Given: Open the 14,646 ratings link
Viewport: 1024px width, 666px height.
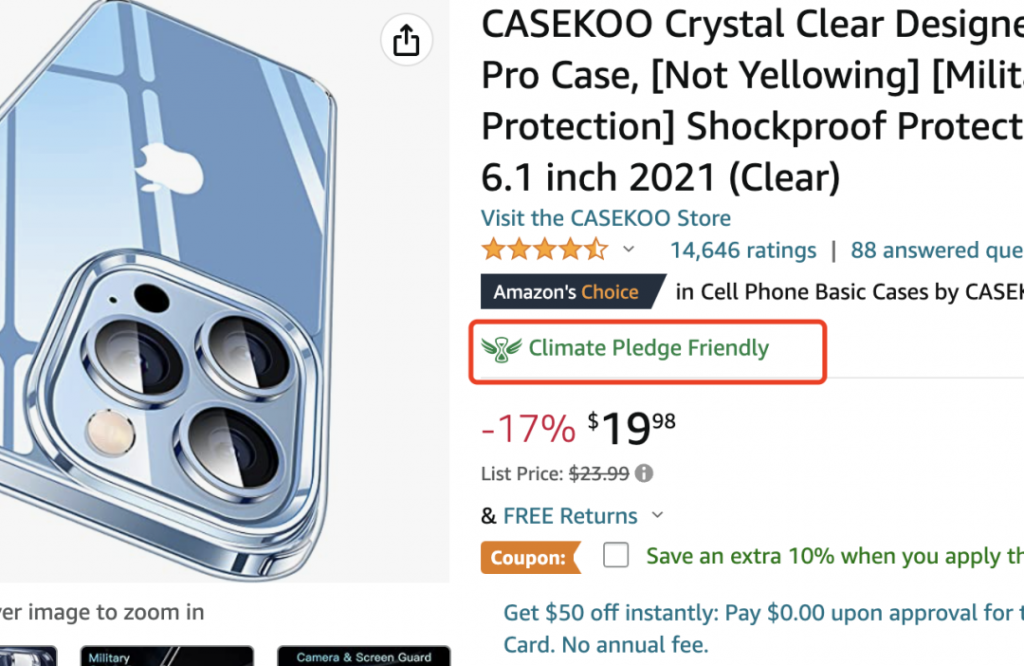Looking at the screenshot, I should click(743, 250).
